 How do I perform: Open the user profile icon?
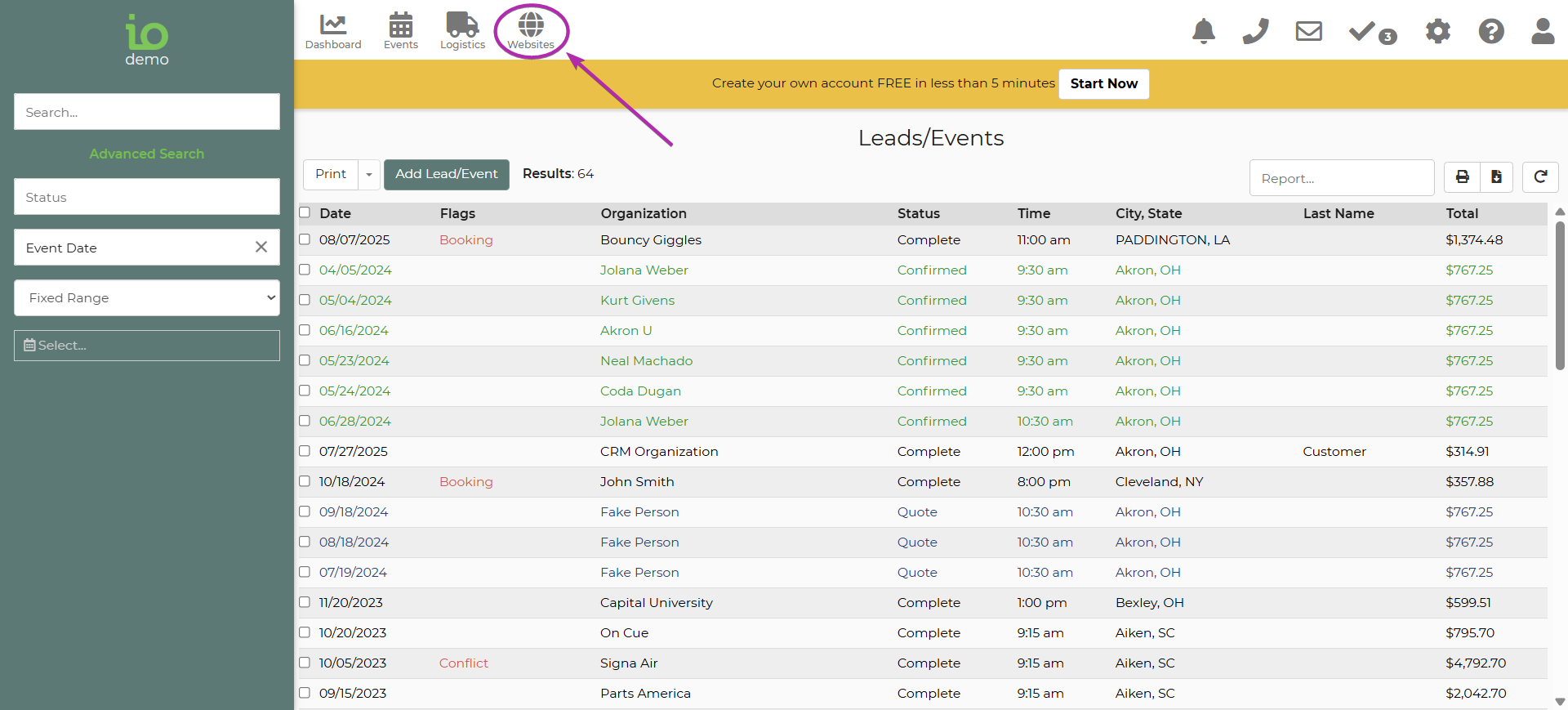coord(1542,32)
